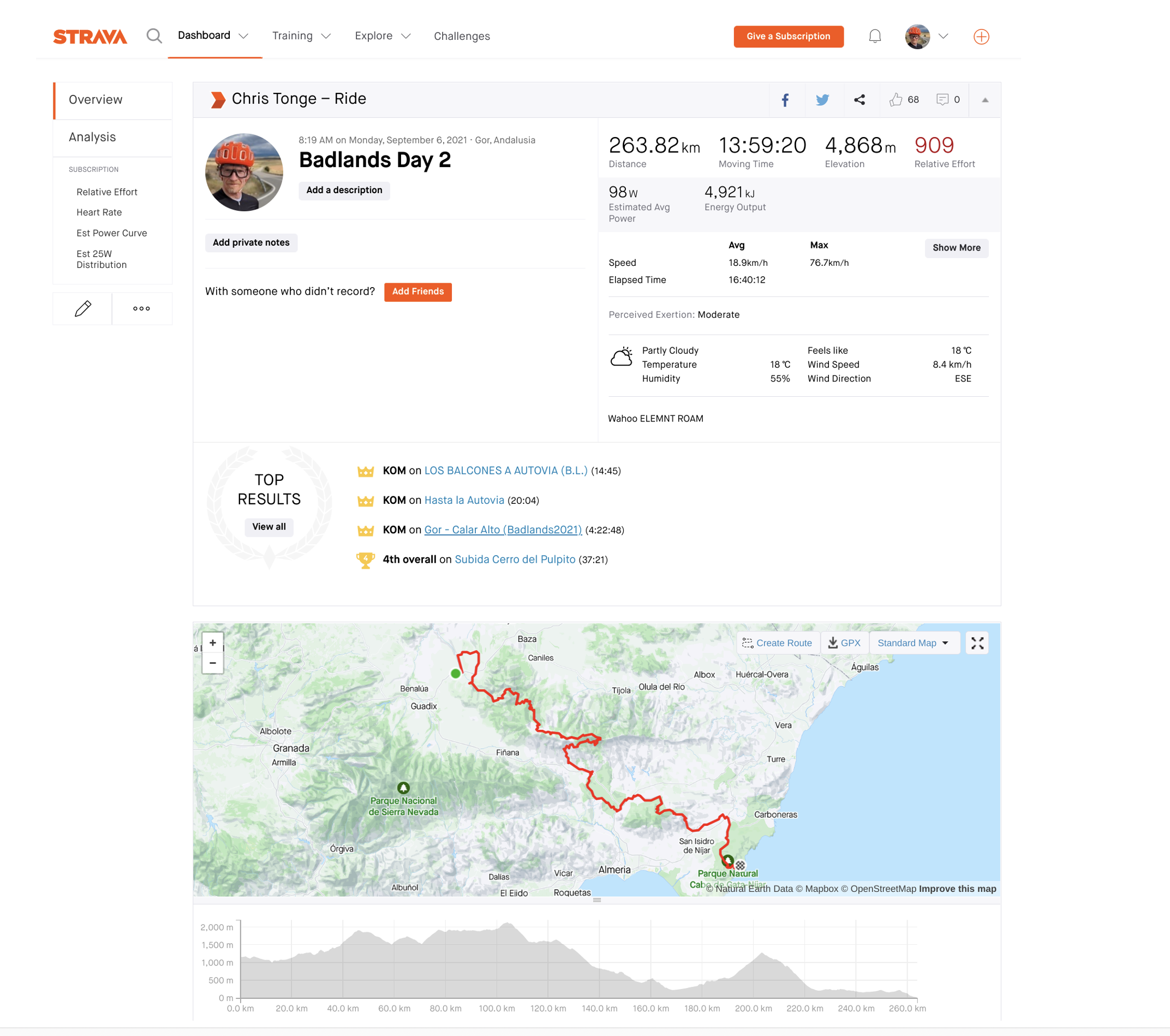Toggle the activity share chevron expander

(x=984, y=98)
